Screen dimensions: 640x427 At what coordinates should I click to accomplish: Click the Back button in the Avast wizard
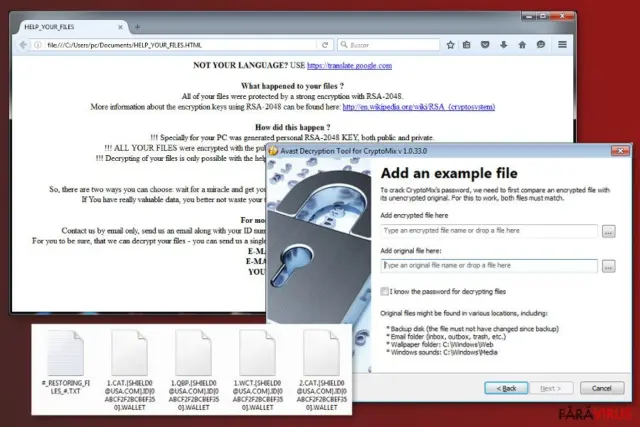(x=506, y=388)
